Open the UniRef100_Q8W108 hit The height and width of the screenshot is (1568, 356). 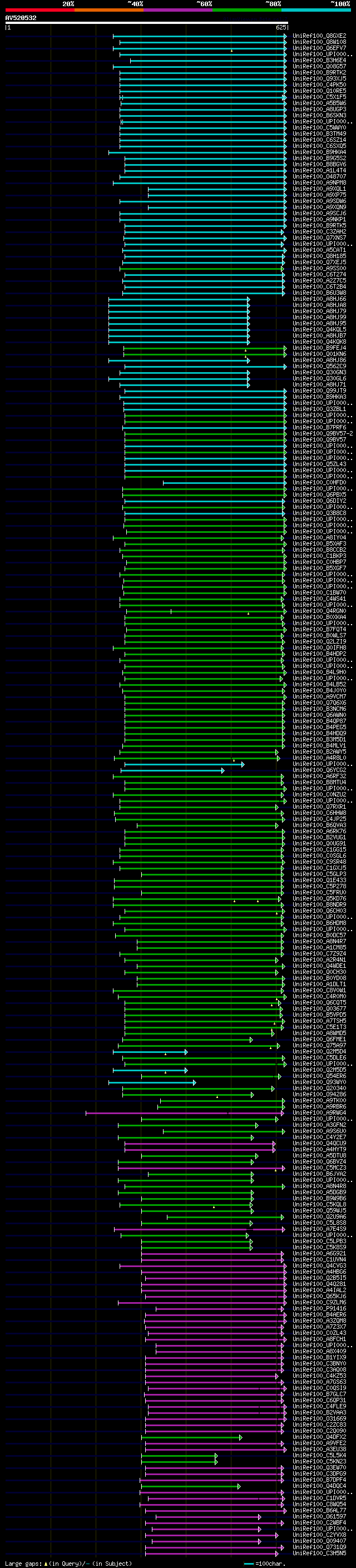click(x=319, y=42)
